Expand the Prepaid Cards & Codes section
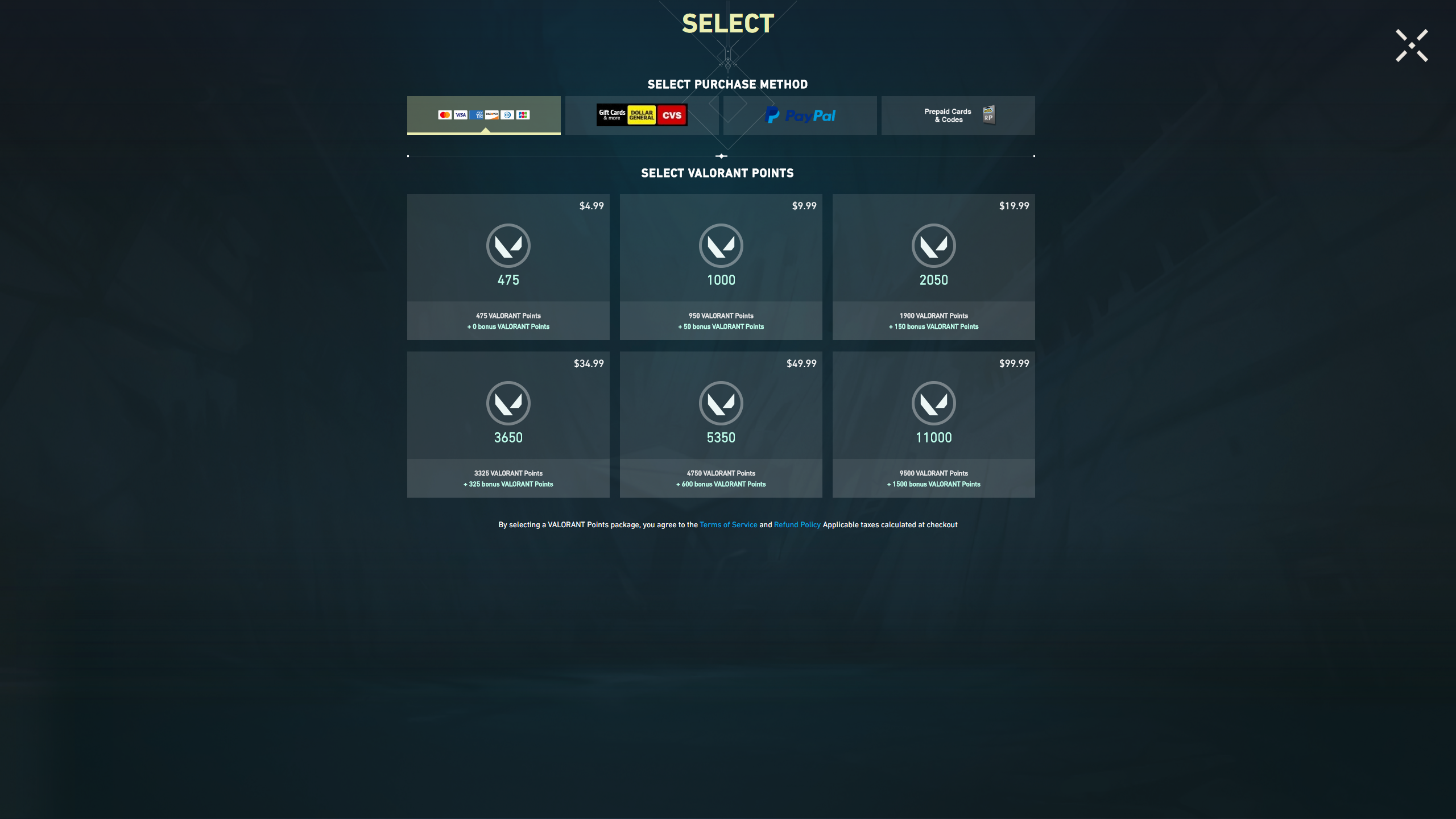 (x=957, y=115)
